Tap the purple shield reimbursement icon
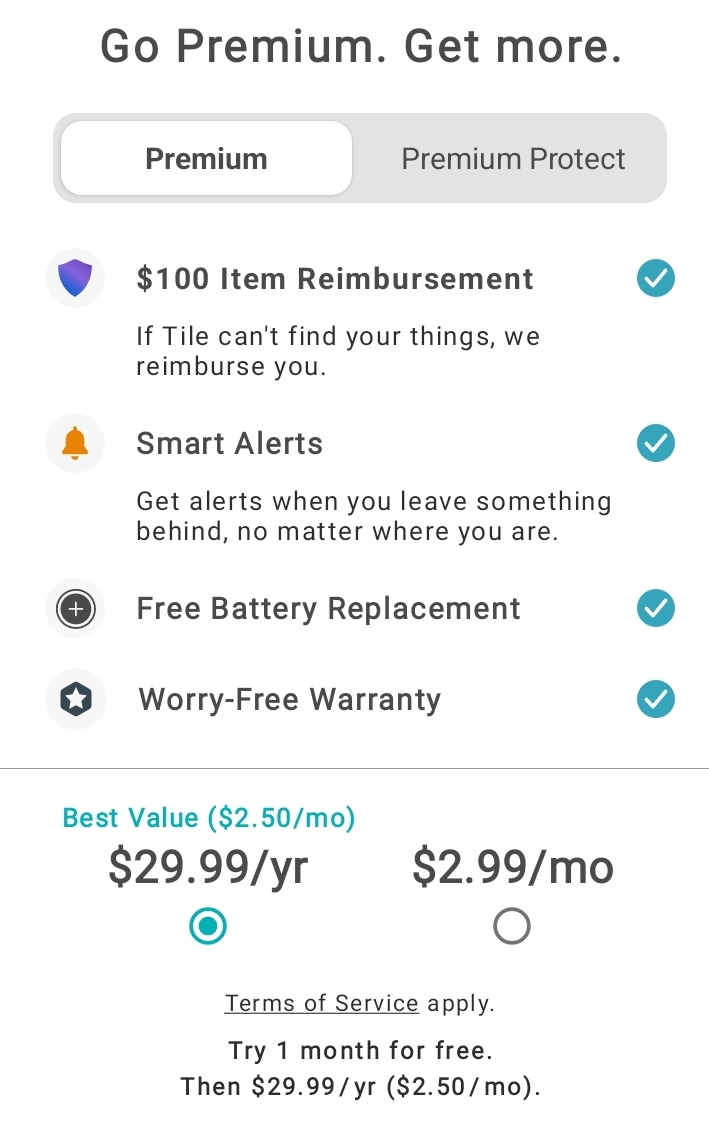 [x=75, y=278]
